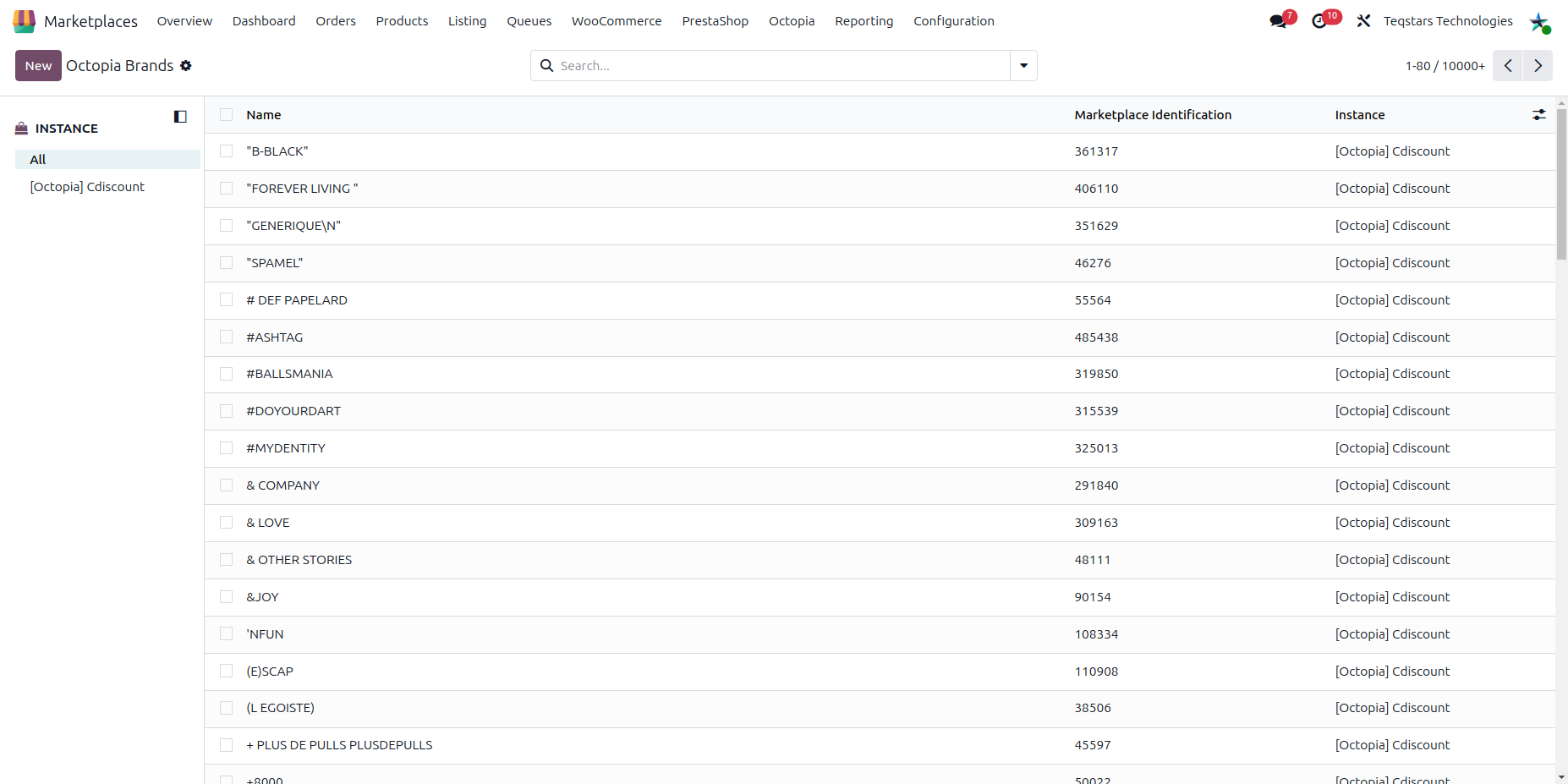Click the Marketplaces app logo icon
The width and height of the screenshot is (1568, 784).
coord(25,21)
